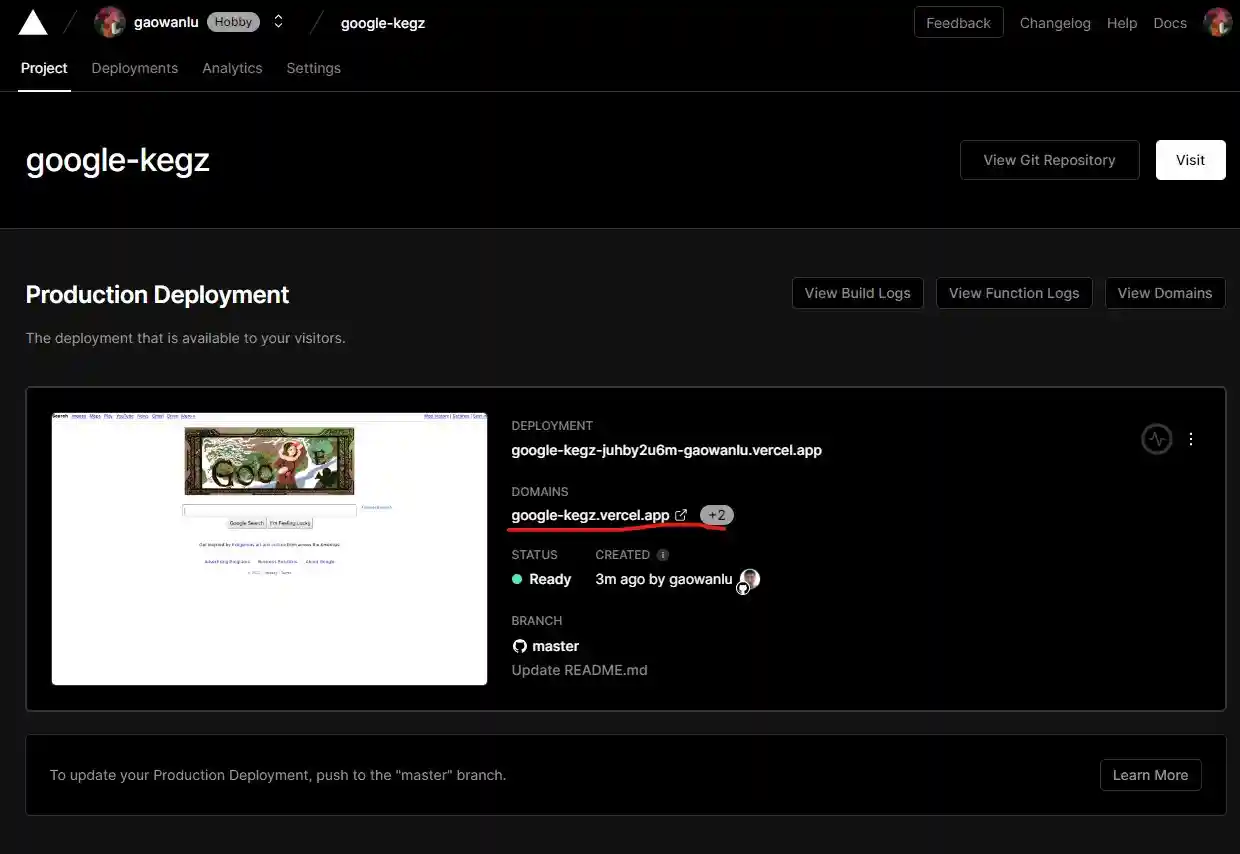The height and width of the screenshot is (854, 1240).
Task: Switch to the Deployments tab
Action: click(x=134, y=68)
